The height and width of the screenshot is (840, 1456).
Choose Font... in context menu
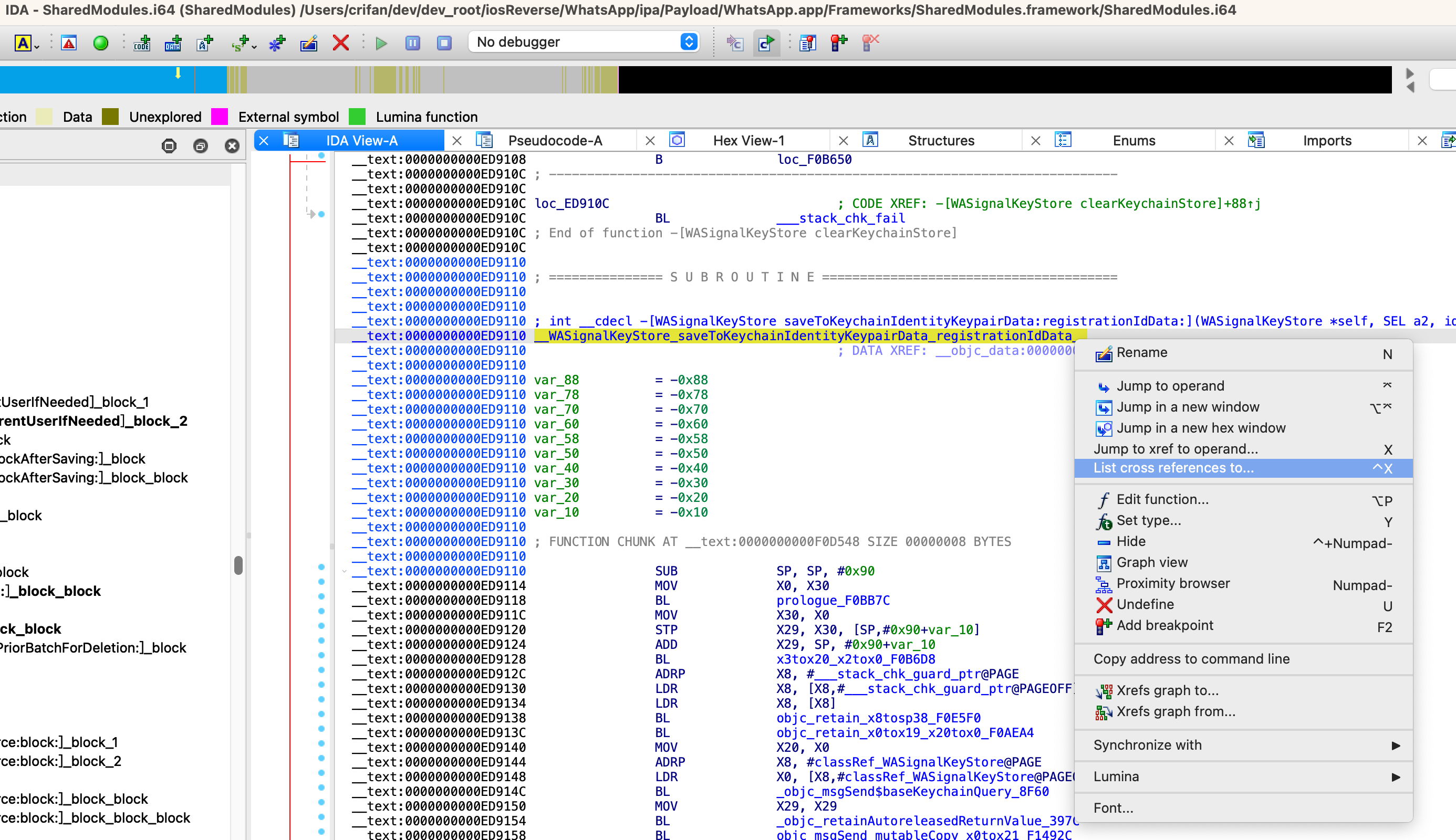(x=1244, y=808)
